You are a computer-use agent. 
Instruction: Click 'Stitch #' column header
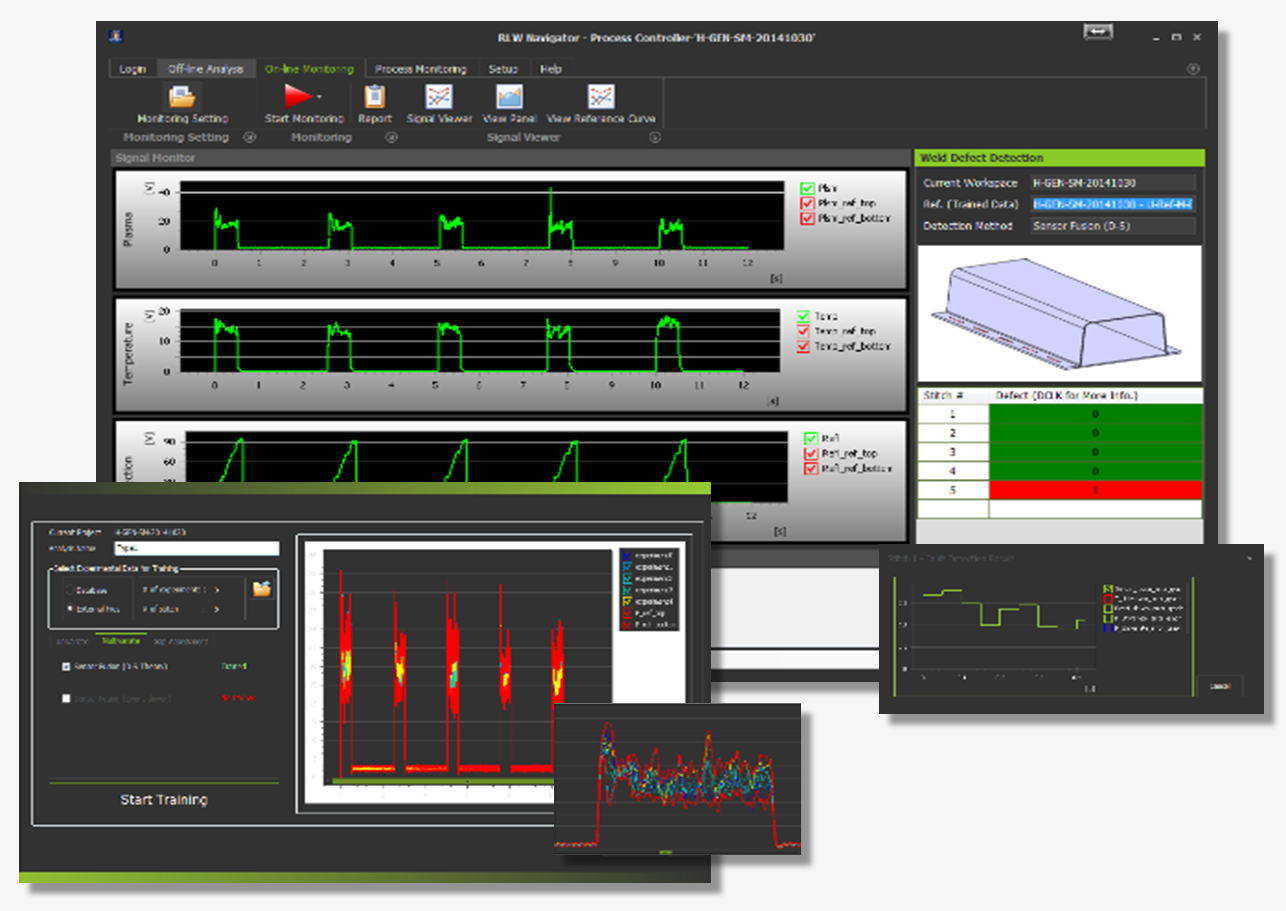pyautogui.click(x=953, y=395)
